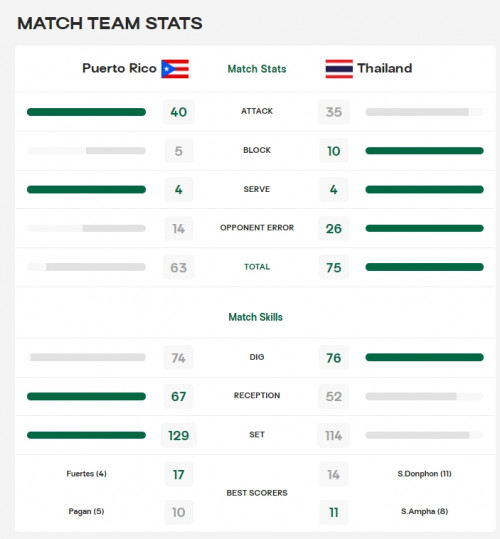Viewport: 500px width, 539px height.
Task: Open player S.Donphon (11) profile
Action: [424, 474]
